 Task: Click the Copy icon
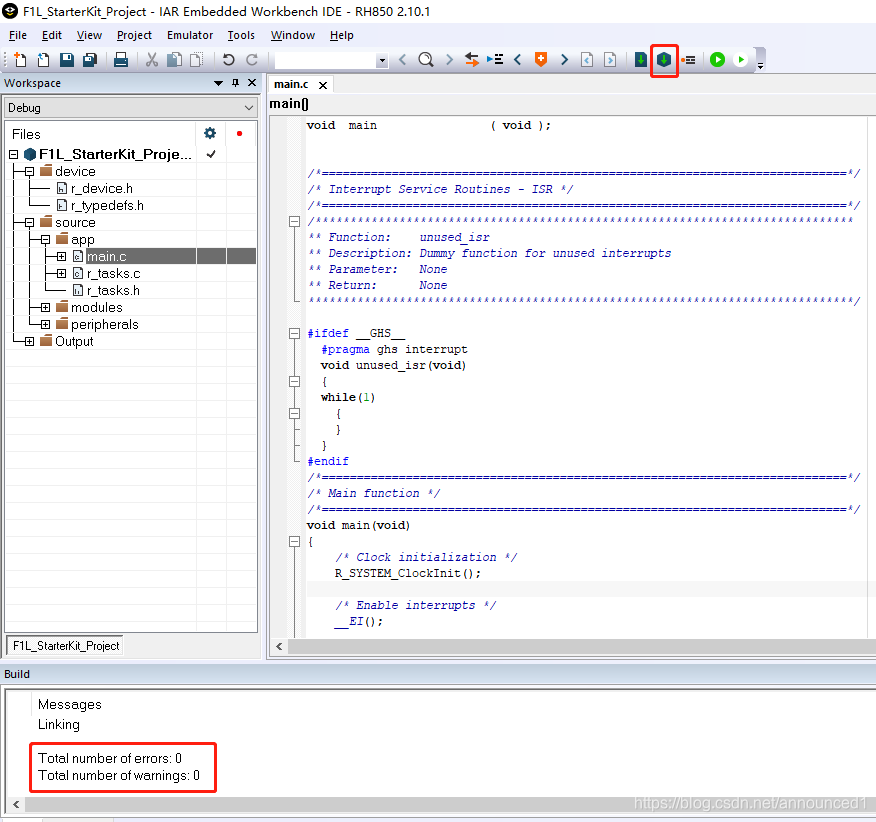174,59
